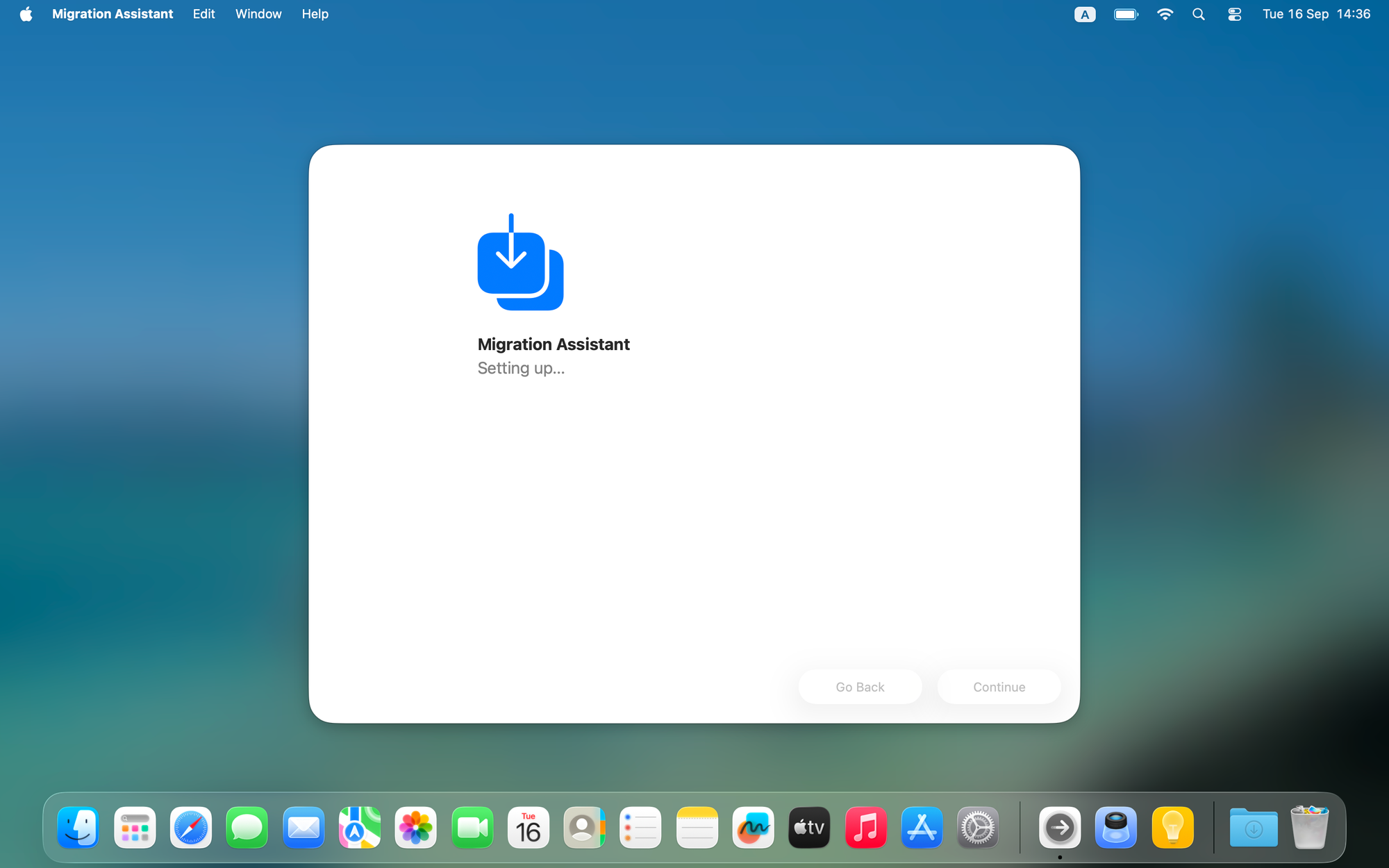Screen dimensions: 1389x868
Task: Open the keyboard input source menu
Action: point(1085,14)
